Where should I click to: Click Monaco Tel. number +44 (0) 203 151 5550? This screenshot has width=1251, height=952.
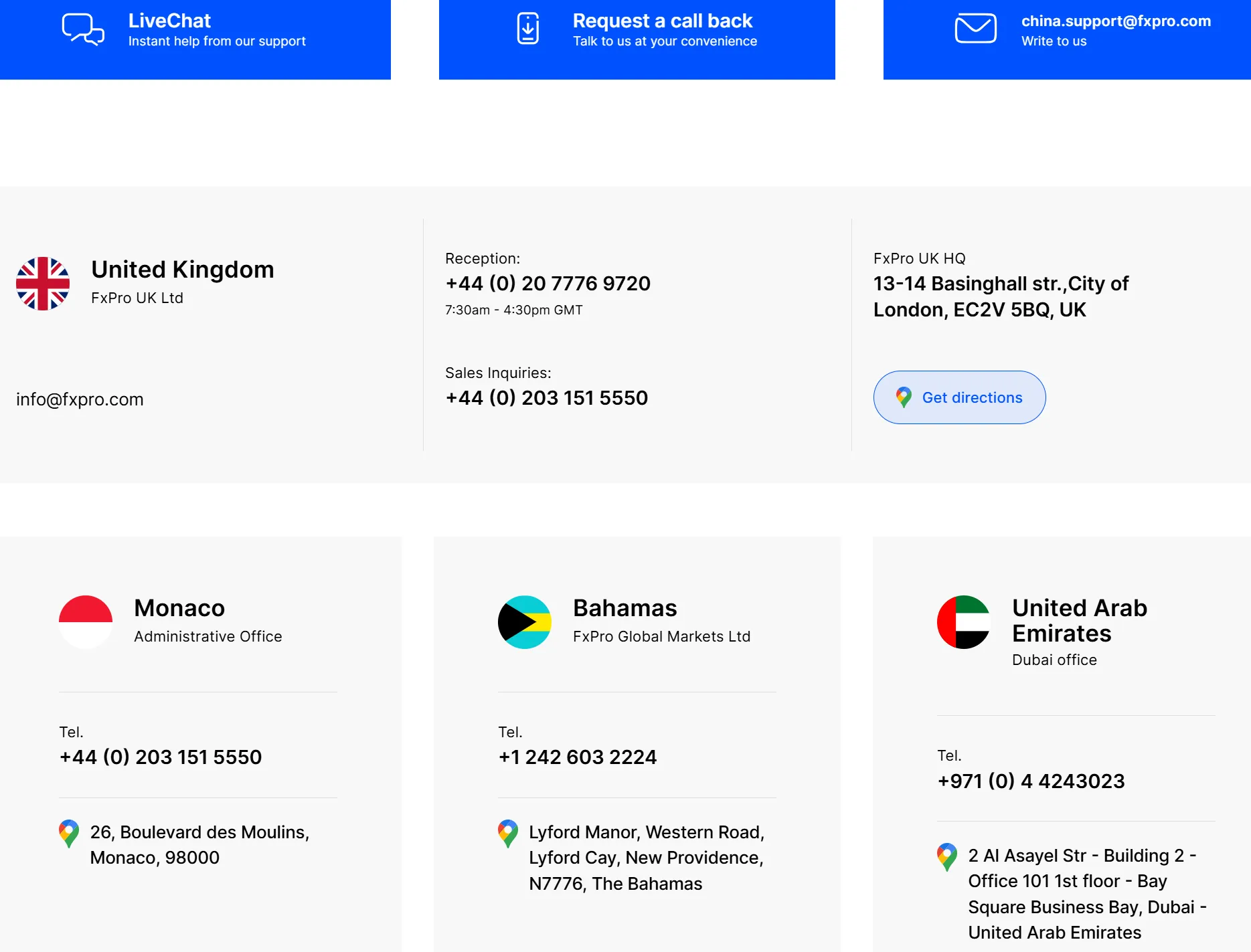161,757
